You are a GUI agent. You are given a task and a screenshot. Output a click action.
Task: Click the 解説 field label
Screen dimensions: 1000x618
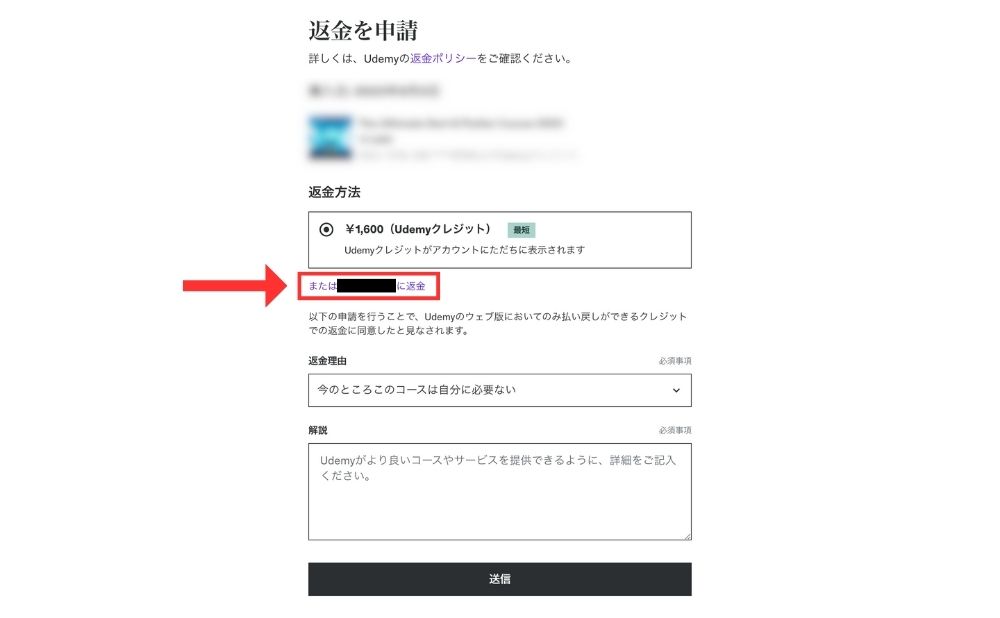click(x=318, y=430)
